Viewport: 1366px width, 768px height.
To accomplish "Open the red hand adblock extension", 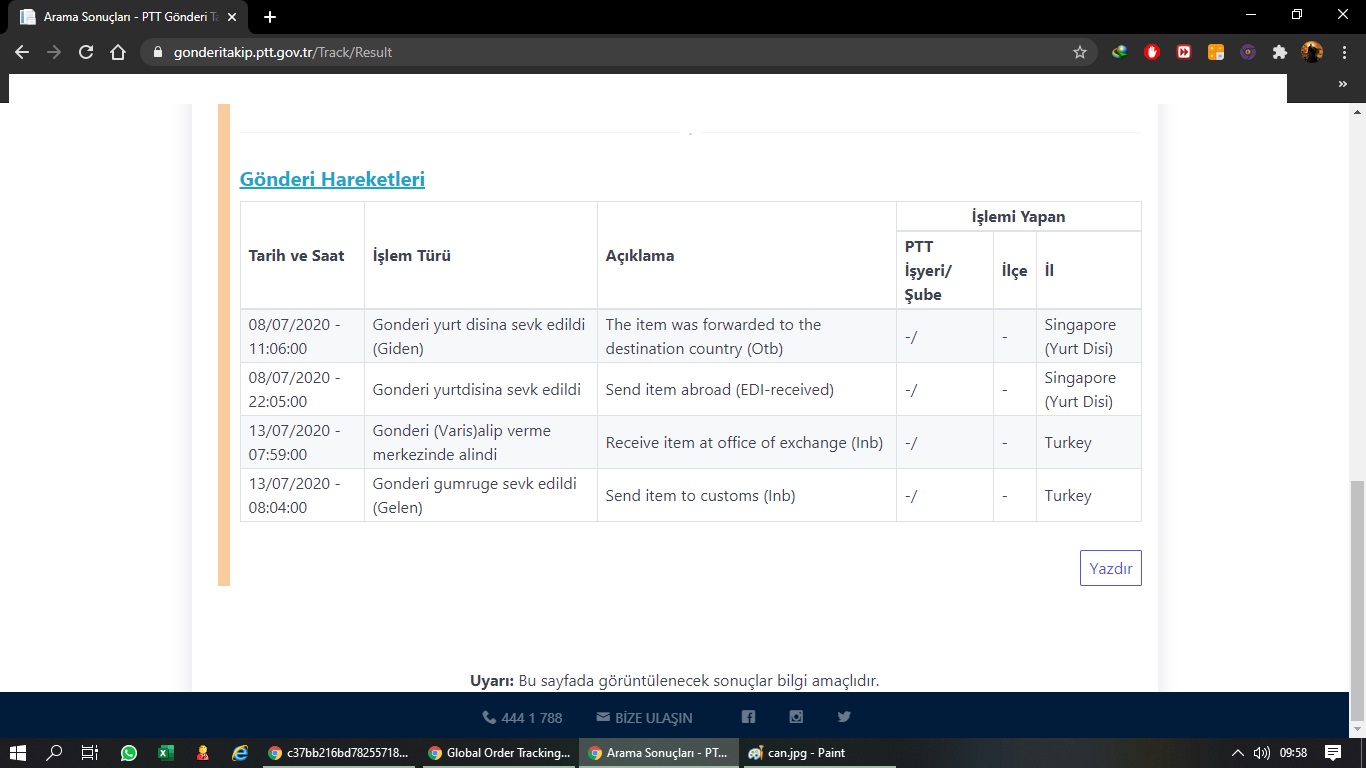I will pyautogui.click(x=1152, y=52).
